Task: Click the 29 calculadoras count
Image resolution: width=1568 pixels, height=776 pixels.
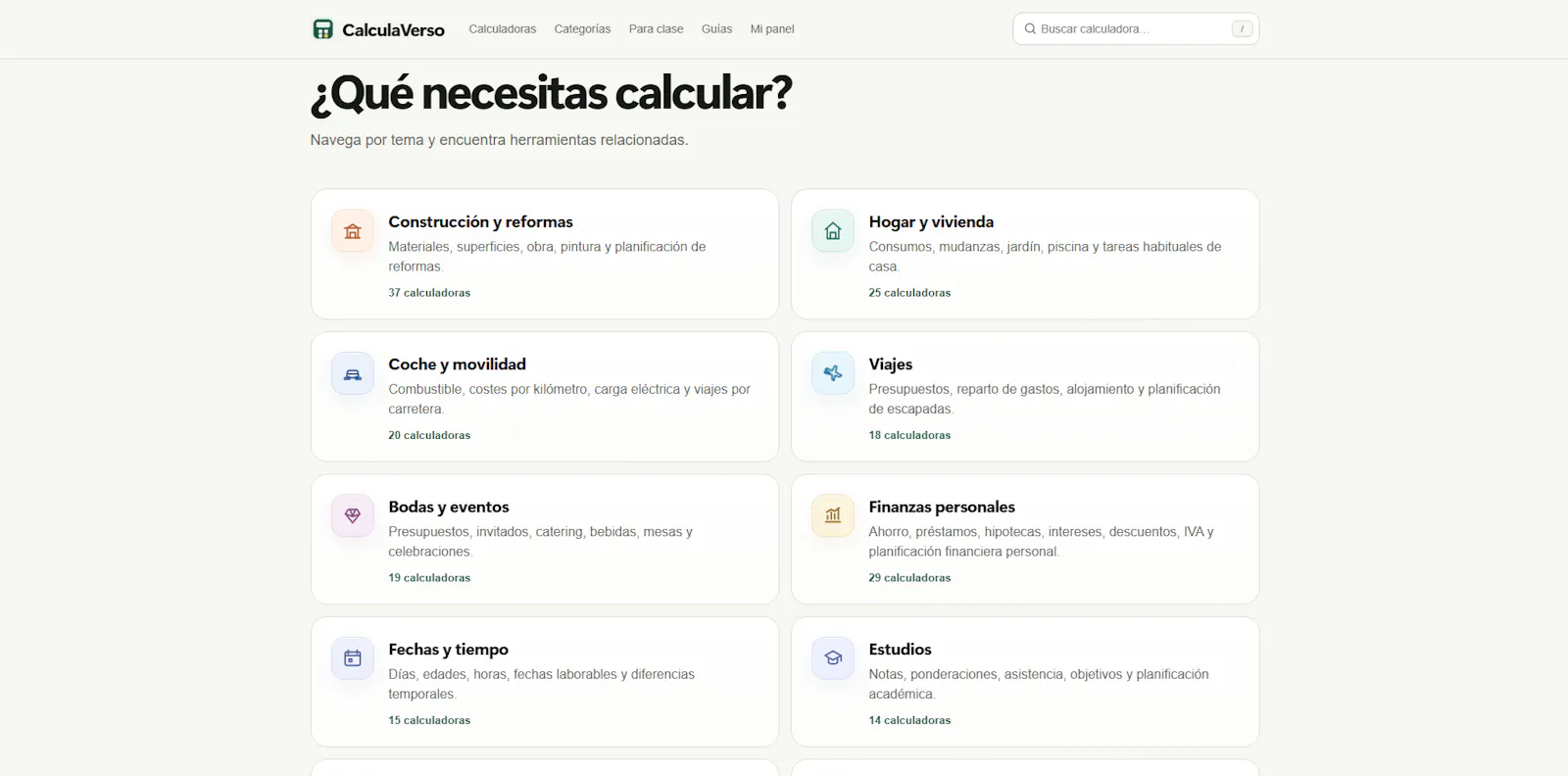Action: click(909, 578)
